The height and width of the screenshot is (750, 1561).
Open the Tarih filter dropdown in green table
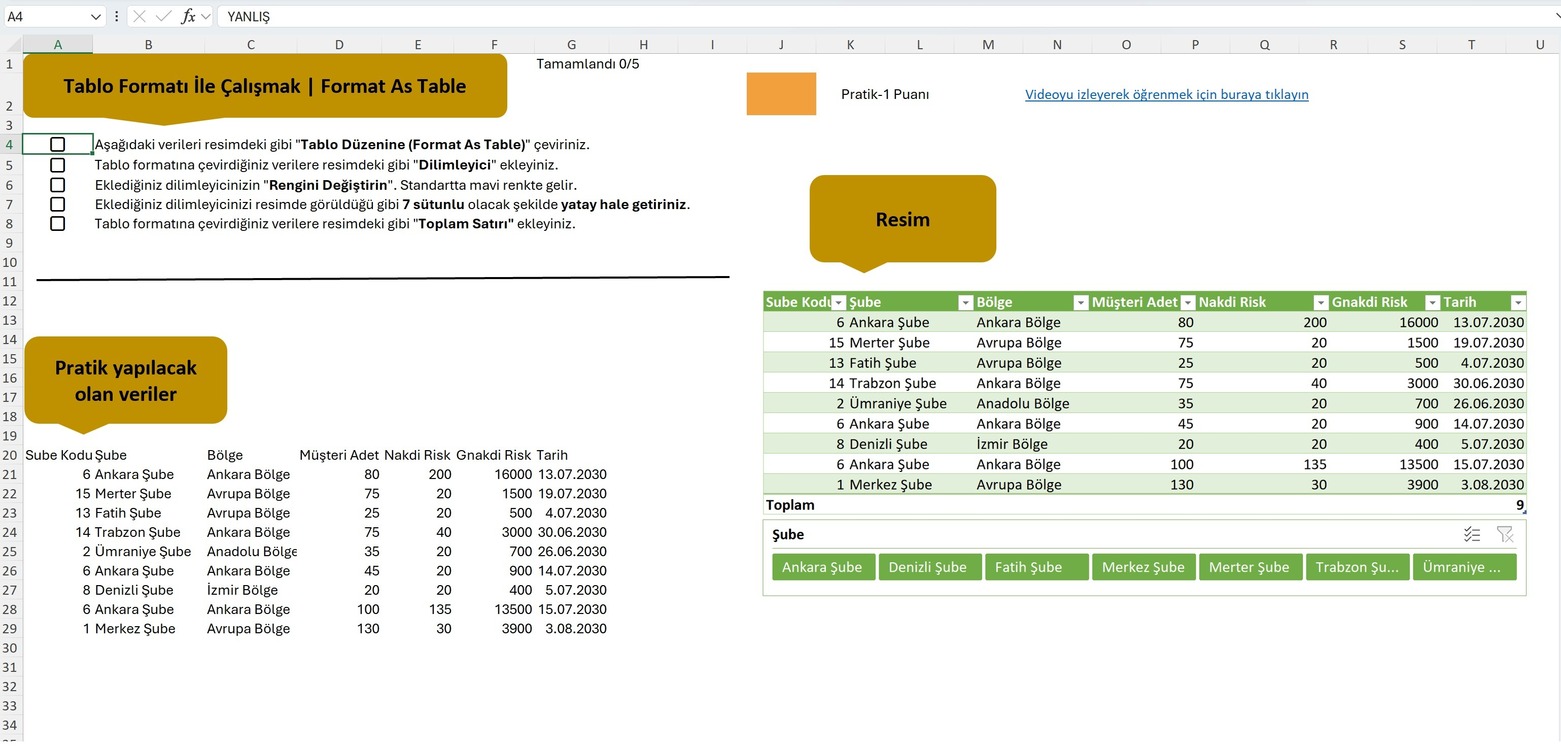pos(1518,302)
